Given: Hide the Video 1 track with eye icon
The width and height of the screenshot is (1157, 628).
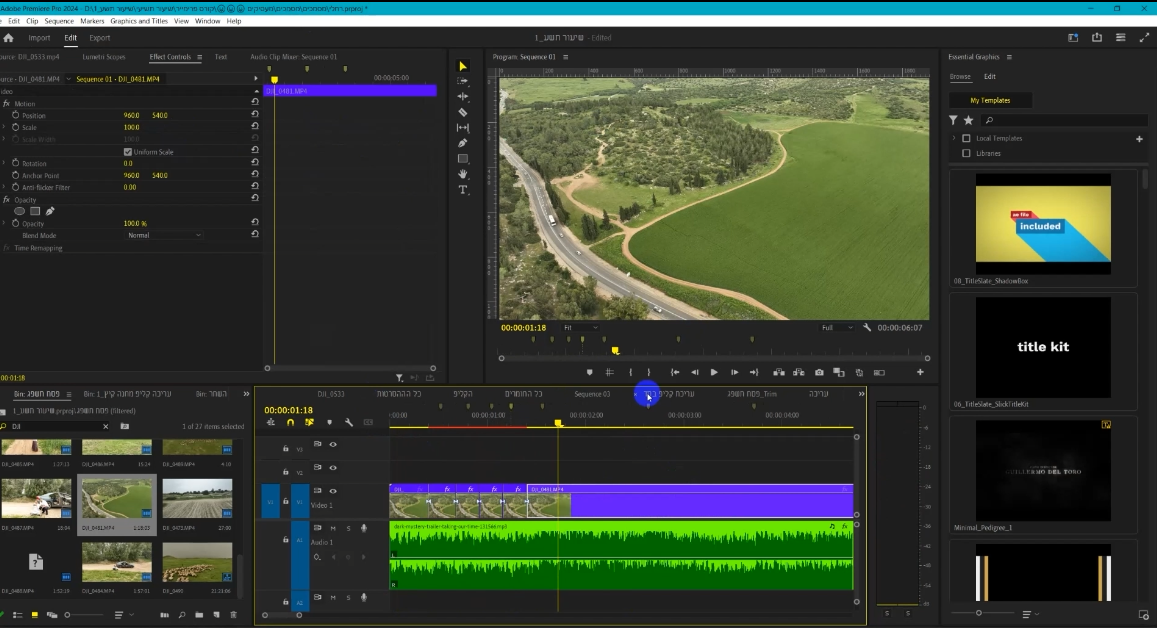Looking at the screenshot, I should (333, 491).
